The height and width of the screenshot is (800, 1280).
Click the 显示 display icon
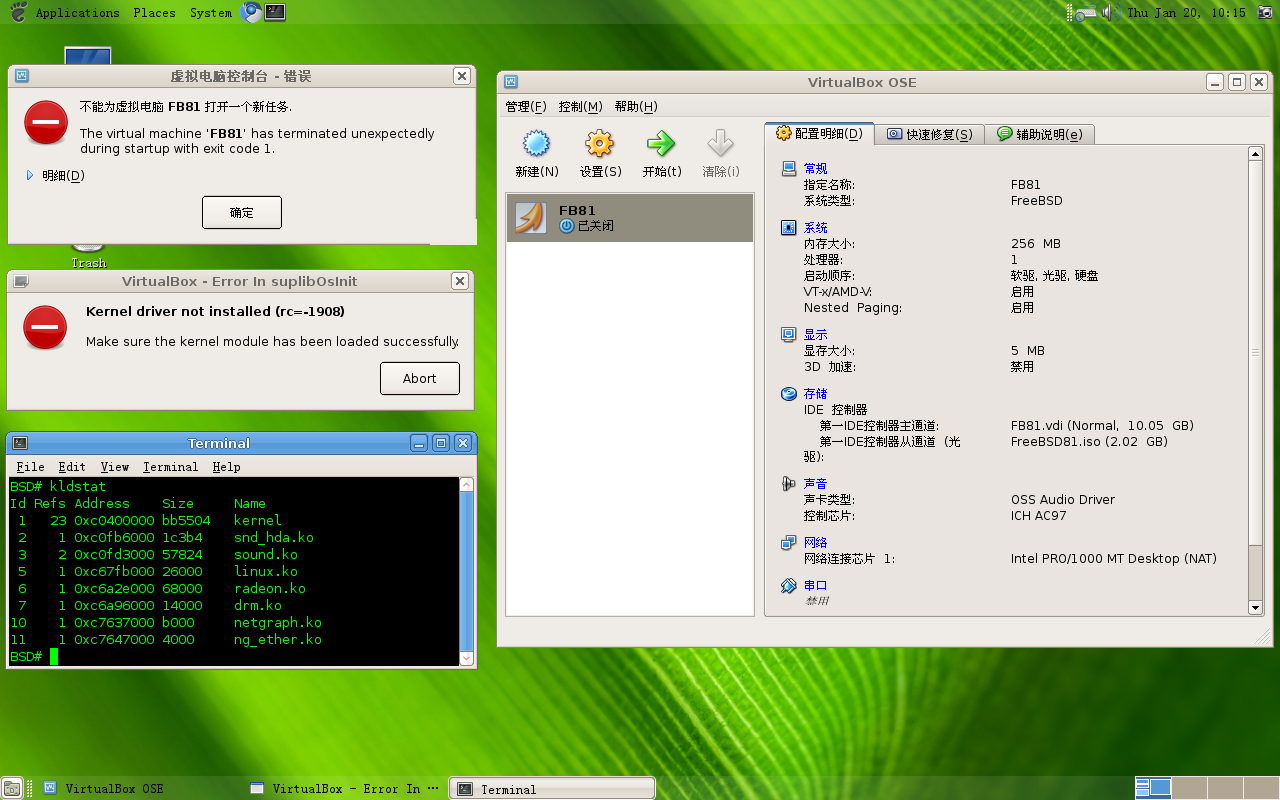(x=789, y=335)
